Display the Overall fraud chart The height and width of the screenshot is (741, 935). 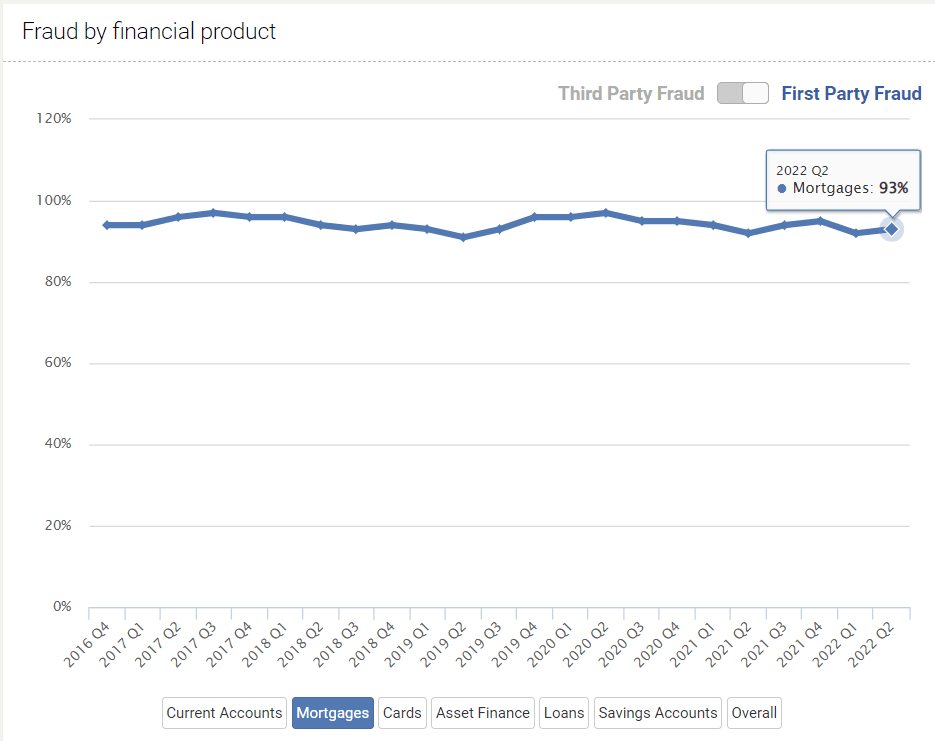pos(754,713)
